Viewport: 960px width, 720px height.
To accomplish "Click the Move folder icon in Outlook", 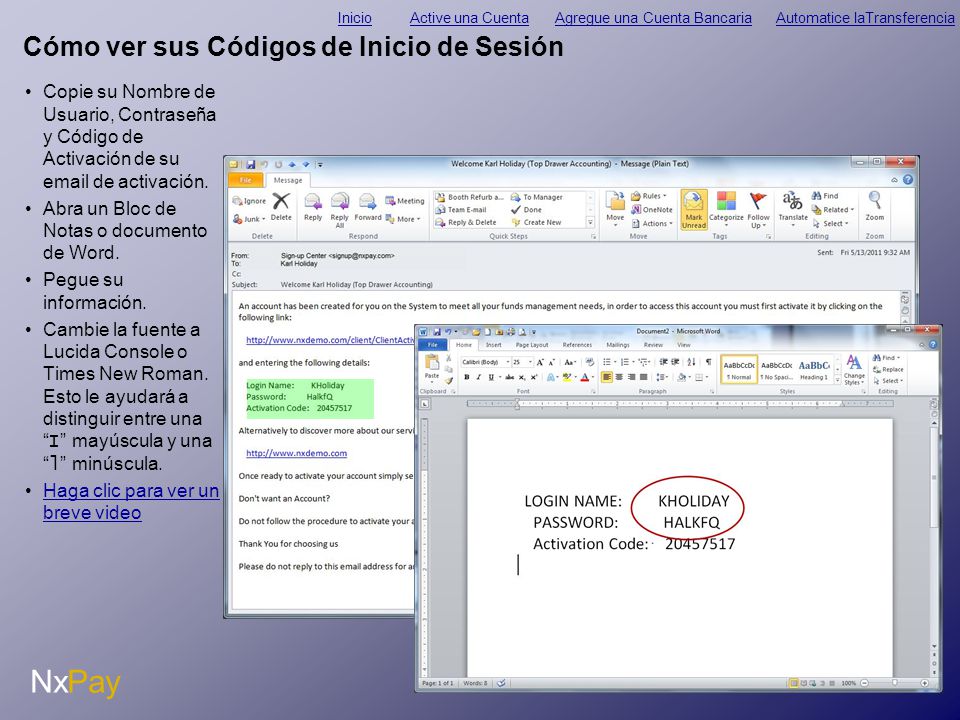I will click(x=615, y=201).
